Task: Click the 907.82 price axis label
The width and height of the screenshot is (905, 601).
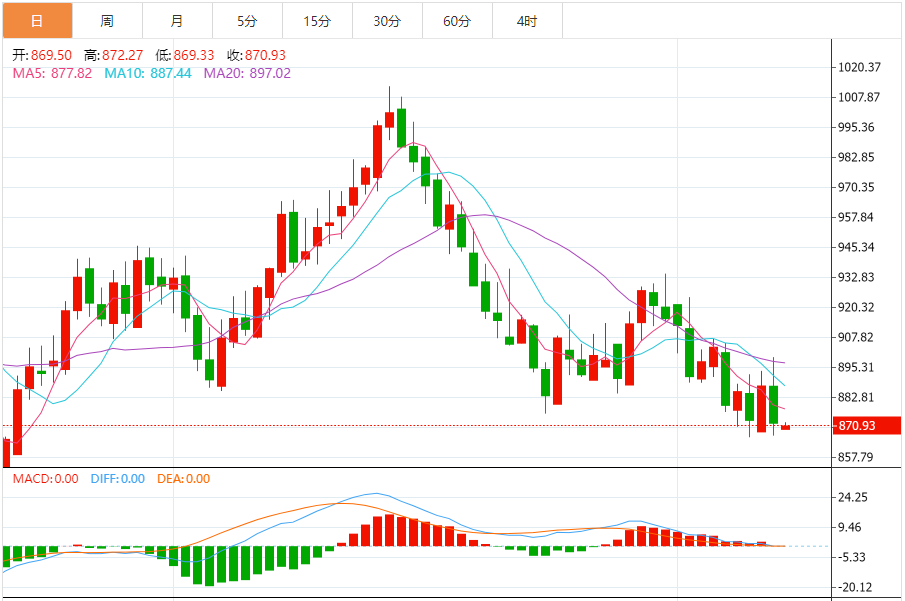Action: 857,337
